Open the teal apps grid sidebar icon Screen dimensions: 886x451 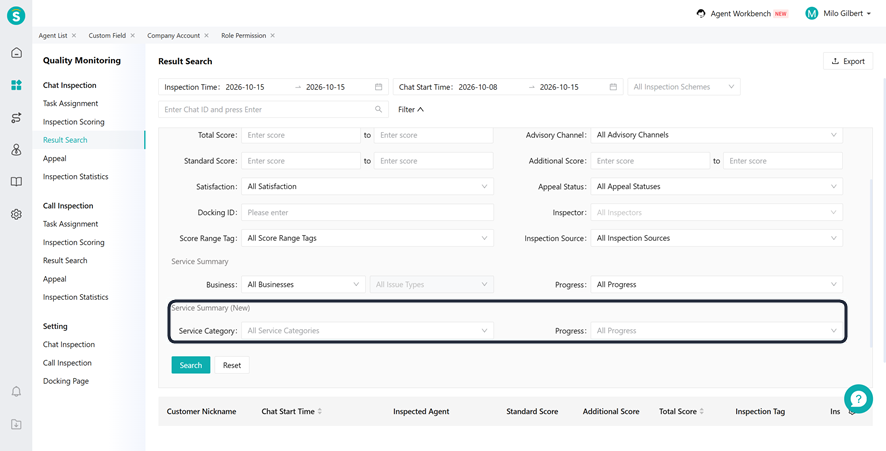16,85
